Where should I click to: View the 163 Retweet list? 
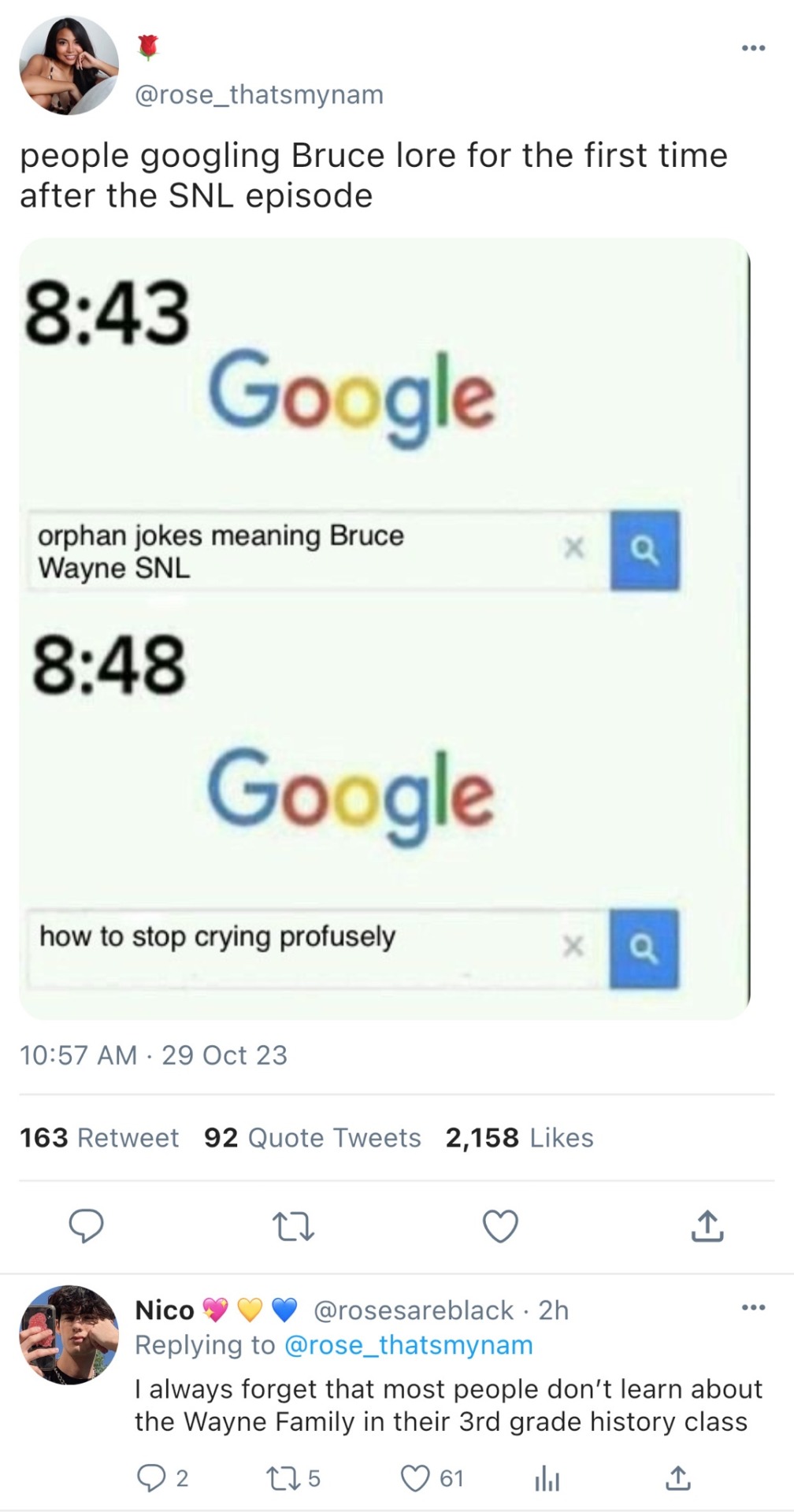99,1138
